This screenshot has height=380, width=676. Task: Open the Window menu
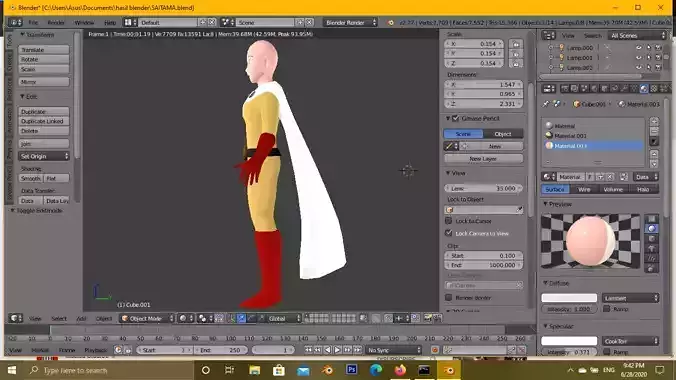point(84,22)
